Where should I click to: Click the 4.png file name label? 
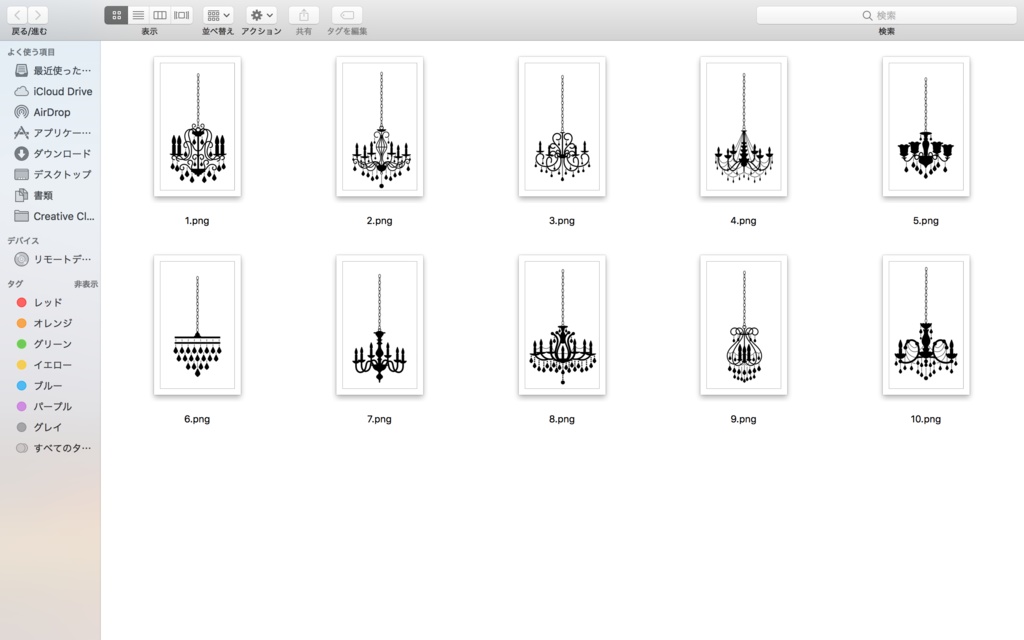(x=743, y=221)
